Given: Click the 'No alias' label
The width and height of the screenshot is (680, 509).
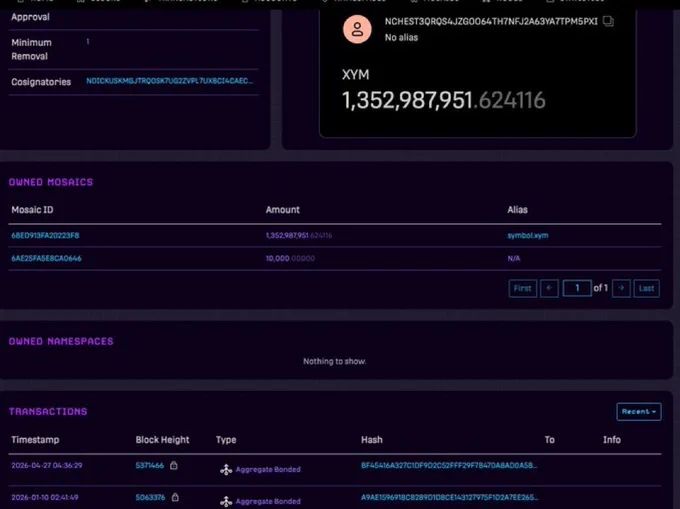Looking at the screenshot, I should tap(402, 38).
